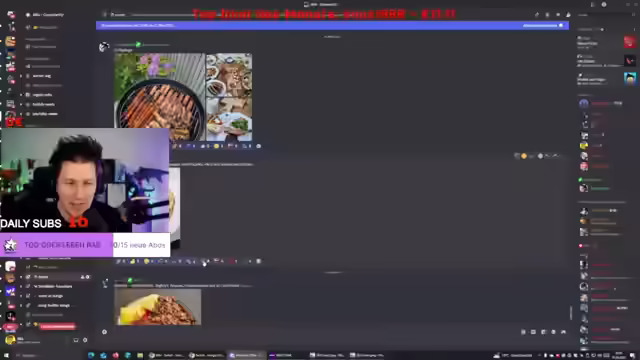This screenshot has width=640, height=360.
Task: Open the top-right food platter image
Action: tap(229, 75)
